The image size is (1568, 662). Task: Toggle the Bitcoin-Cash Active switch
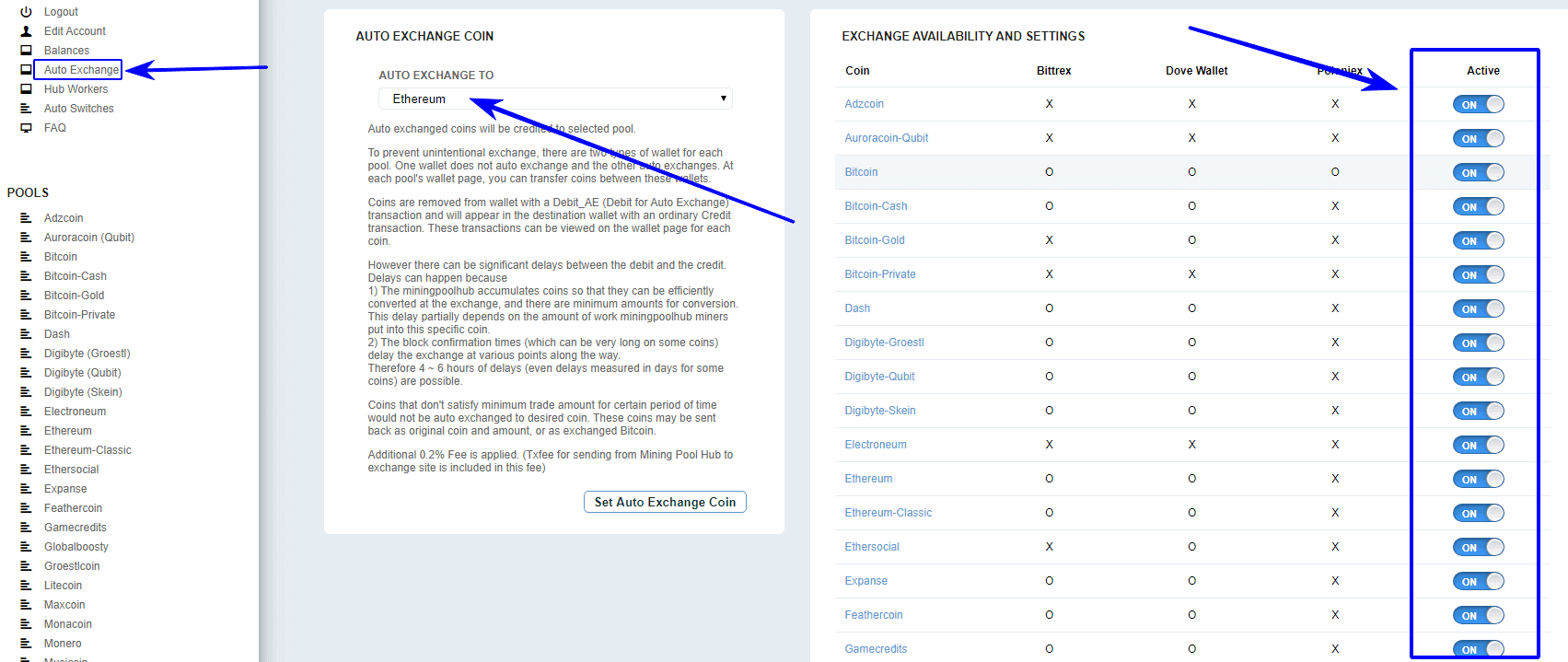point(1479,206)
